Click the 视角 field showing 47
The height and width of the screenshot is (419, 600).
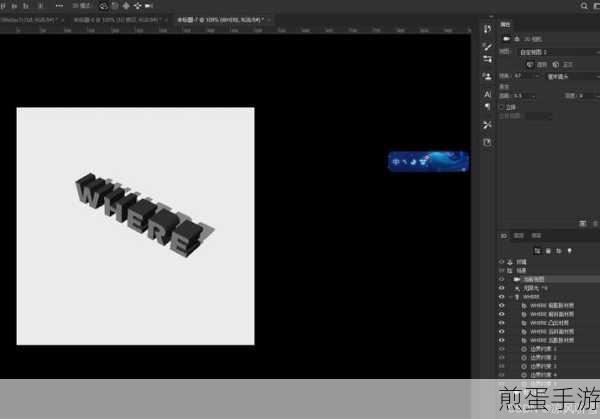pos(522,77)
